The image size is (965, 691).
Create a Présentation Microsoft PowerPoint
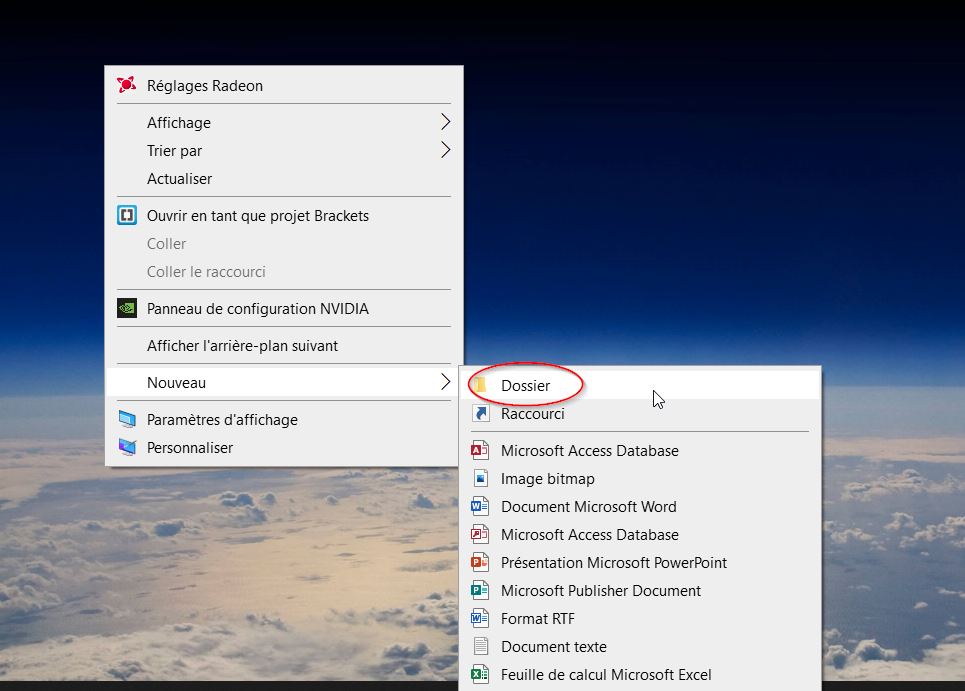pos(640,562)
